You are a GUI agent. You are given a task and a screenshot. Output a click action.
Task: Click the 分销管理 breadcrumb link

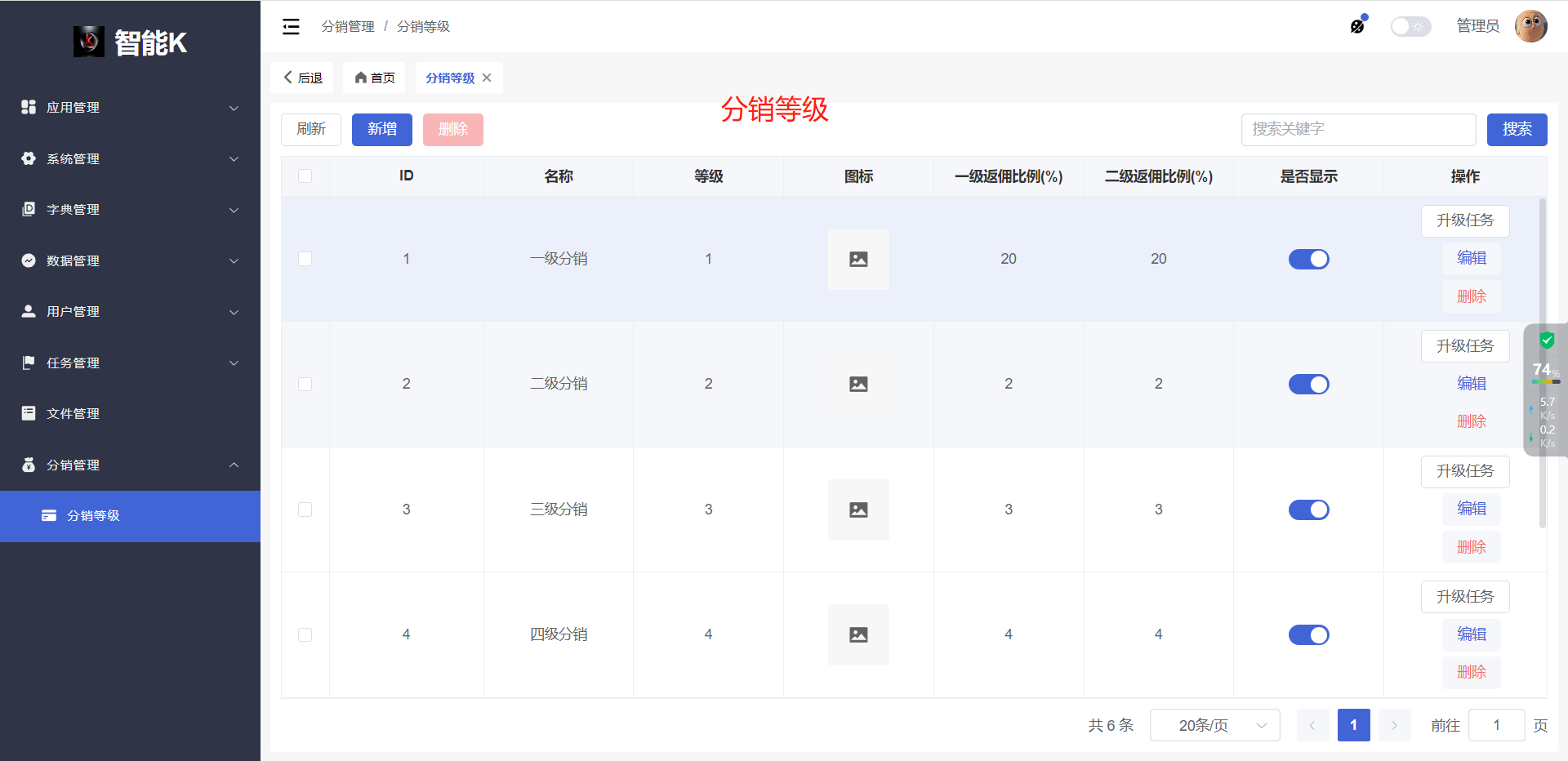(347, 26)
